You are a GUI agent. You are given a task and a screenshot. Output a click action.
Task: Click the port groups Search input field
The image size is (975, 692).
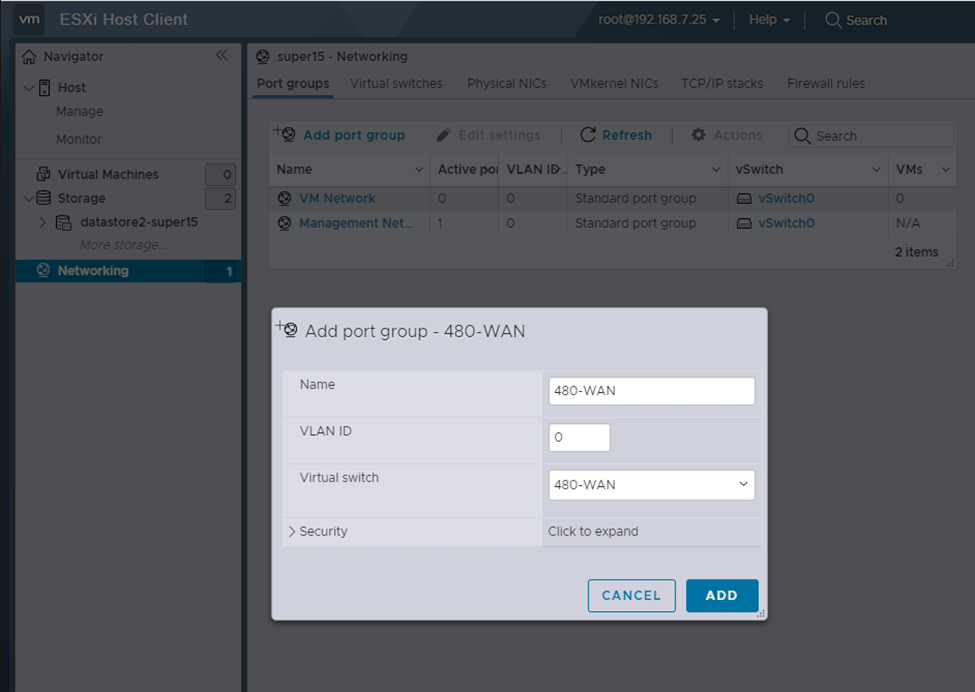click(871, 136)
